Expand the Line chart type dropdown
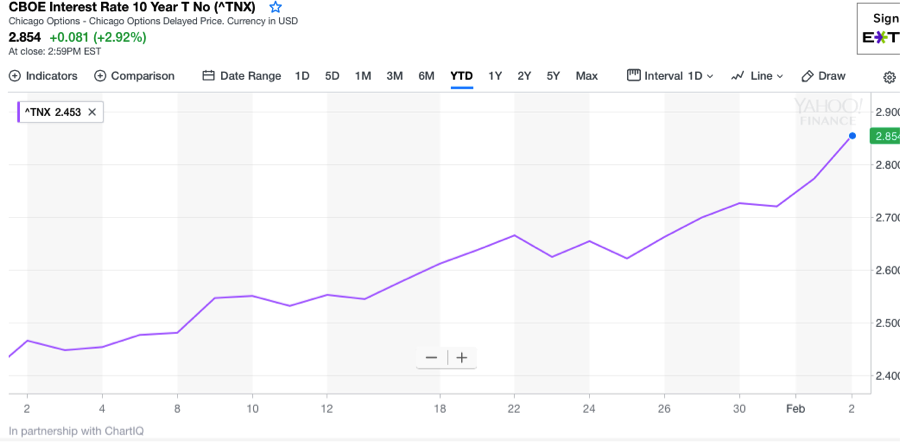900x442 pixels. (757, 76)
